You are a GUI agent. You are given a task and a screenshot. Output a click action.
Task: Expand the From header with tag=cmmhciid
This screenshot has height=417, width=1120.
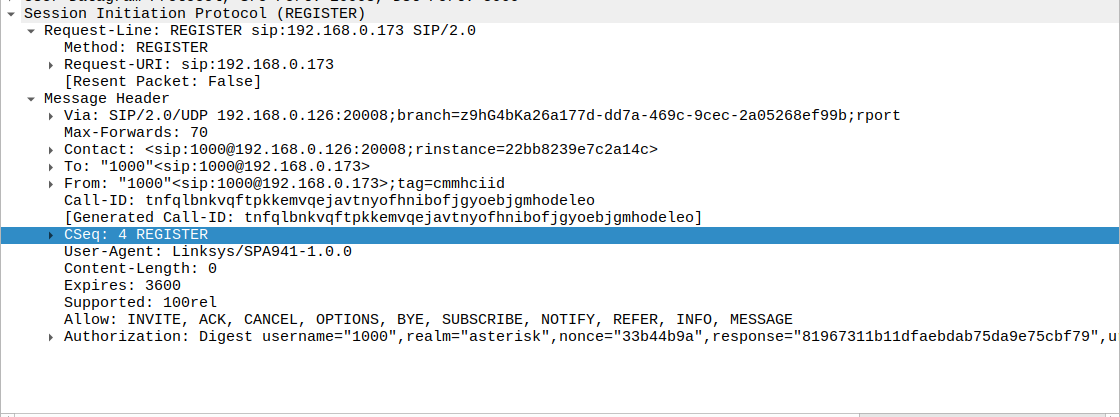[51, 184]
